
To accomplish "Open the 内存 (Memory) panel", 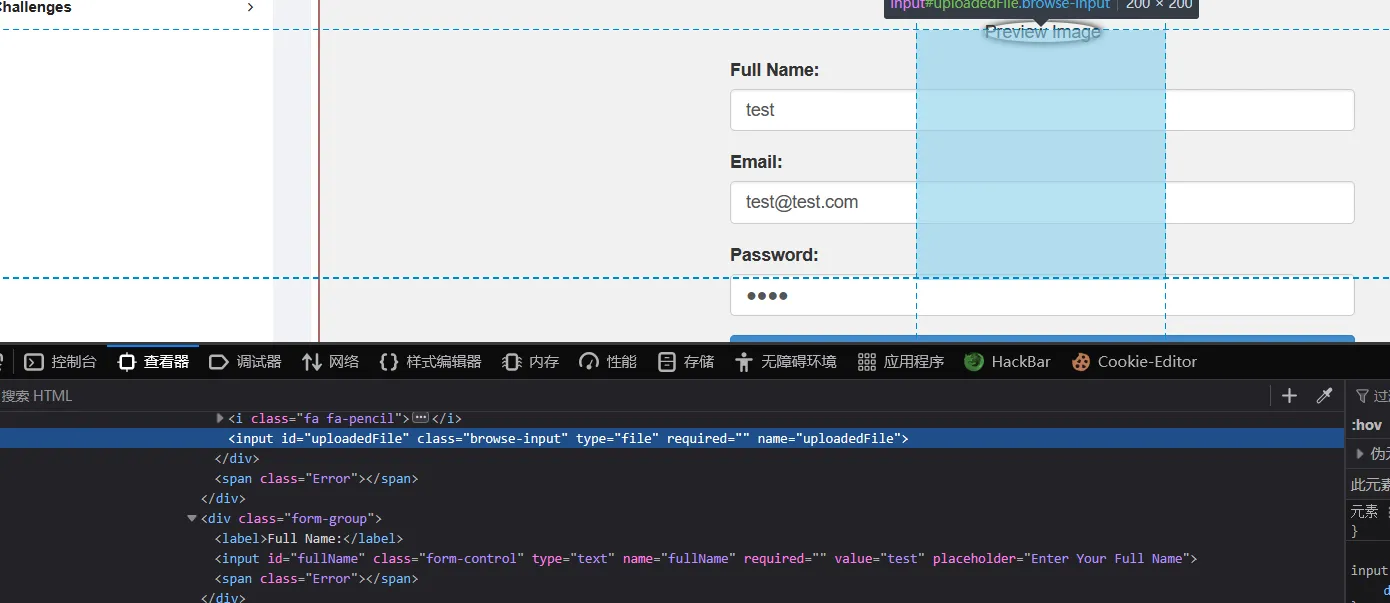I will [531, 362].
